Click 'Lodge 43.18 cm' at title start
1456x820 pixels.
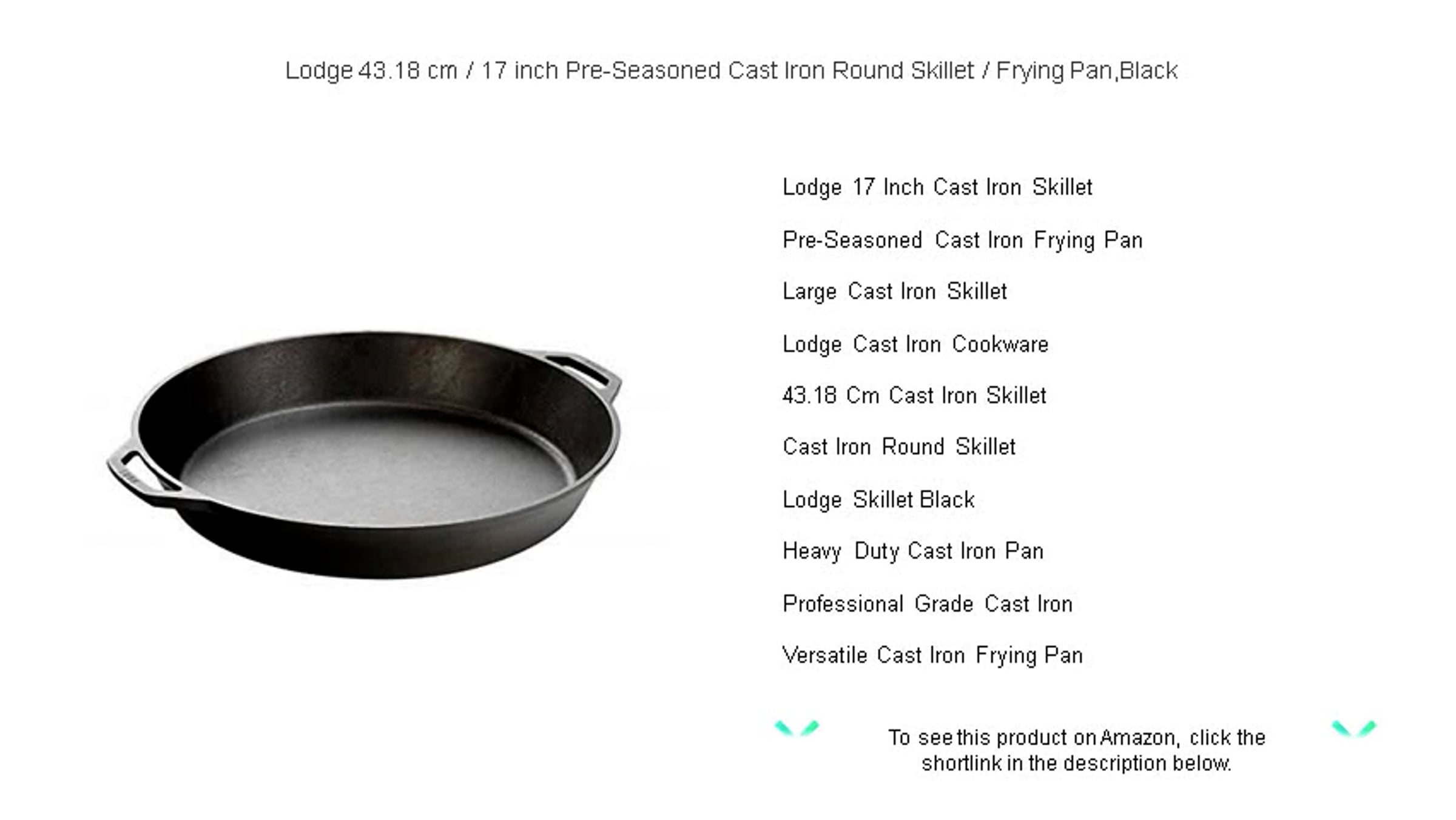(x=371, y=71)
